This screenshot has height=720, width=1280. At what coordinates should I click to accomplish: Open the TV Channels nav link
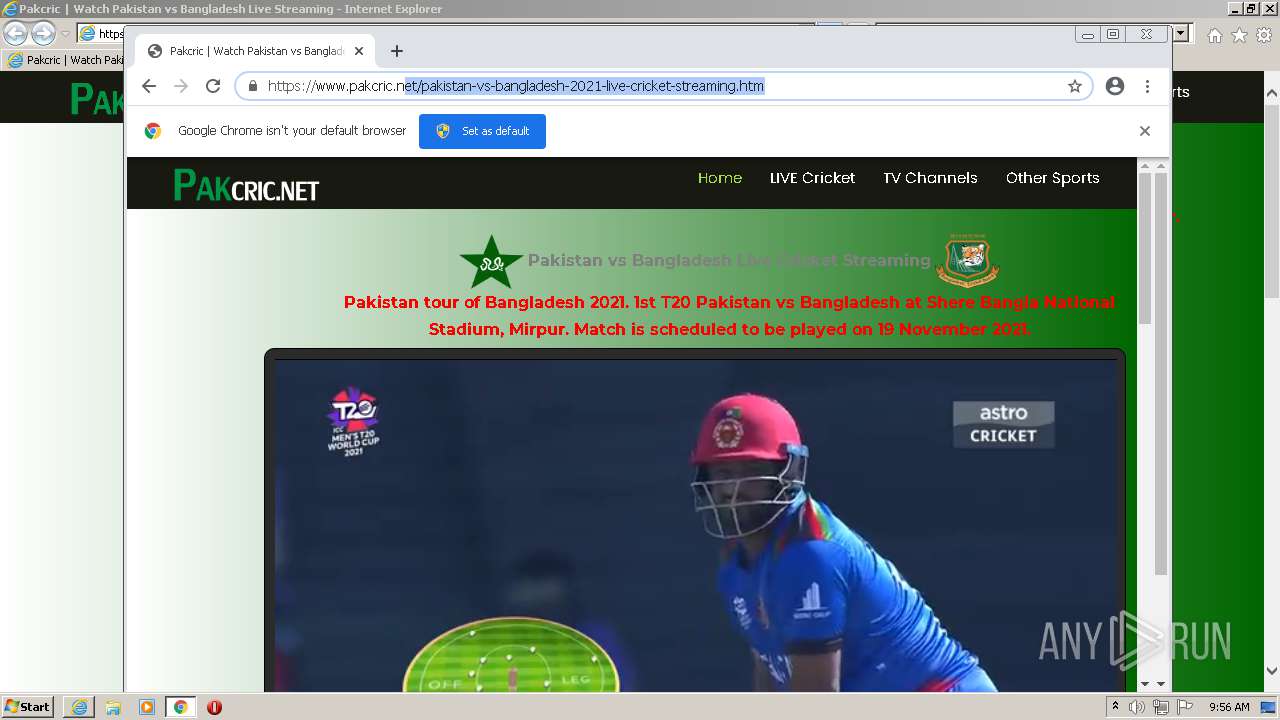click(x=930, y=178)
